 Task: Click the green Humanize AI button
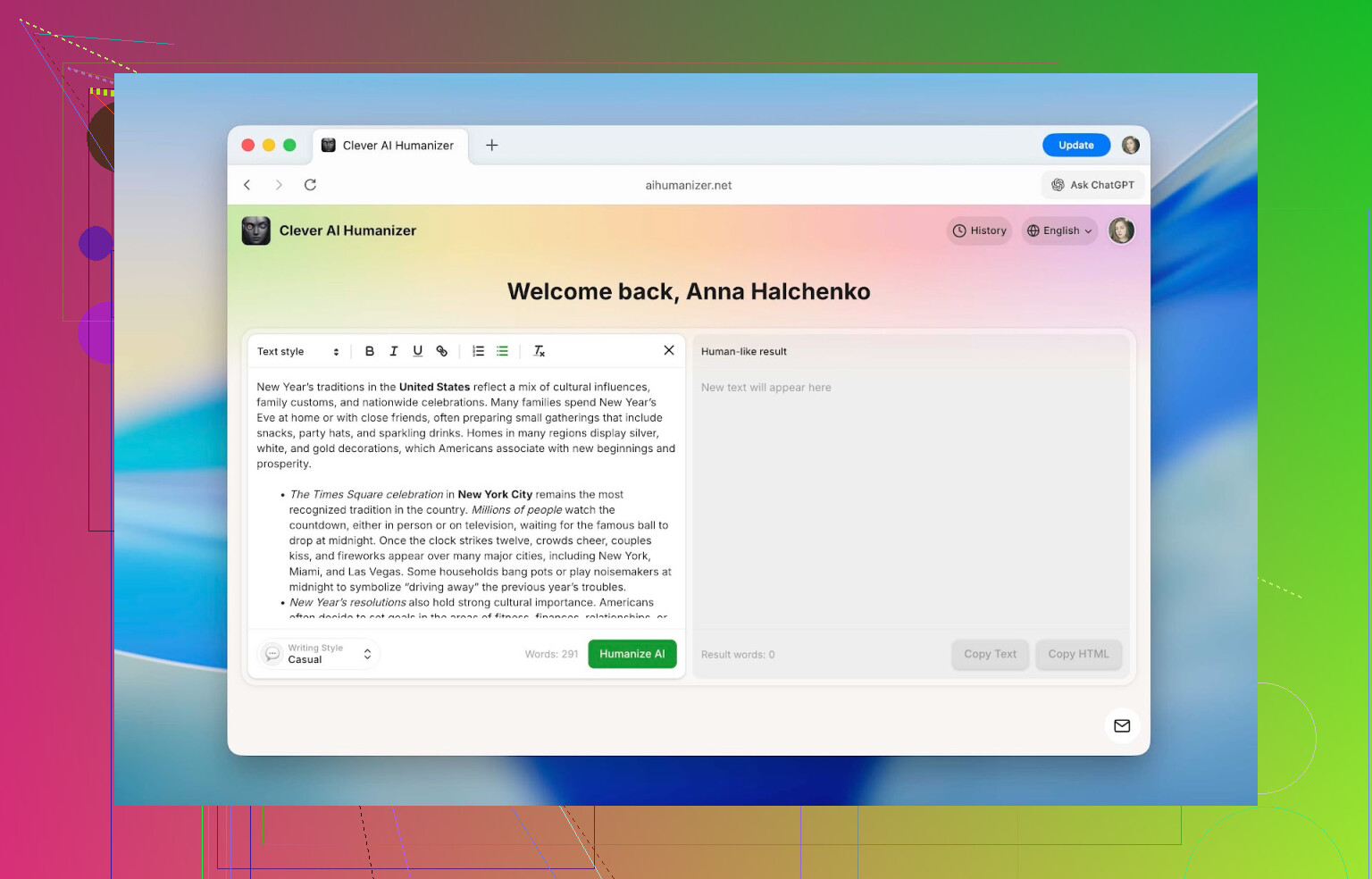coord(632,654)
